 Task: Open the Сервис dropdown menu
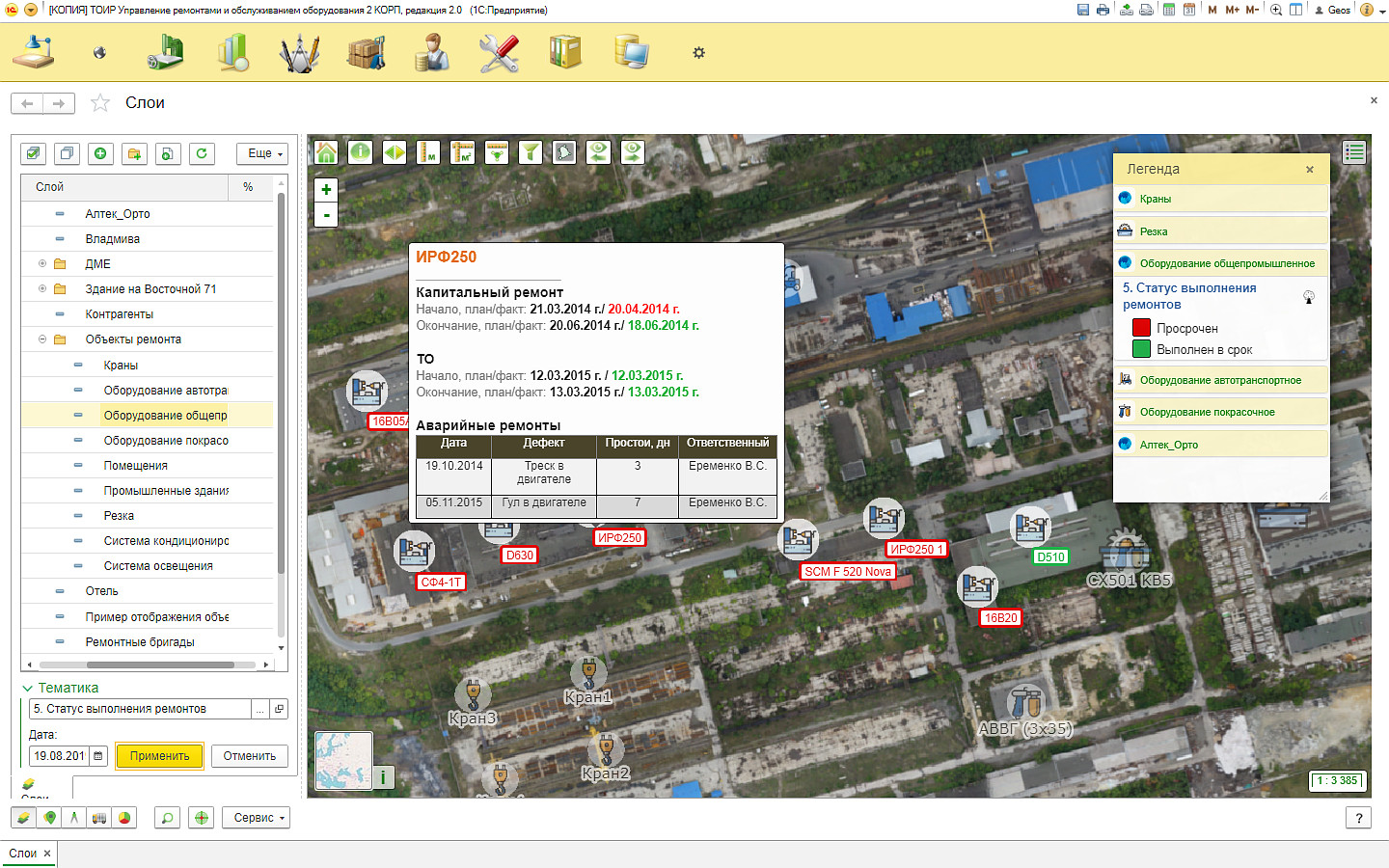259,818
